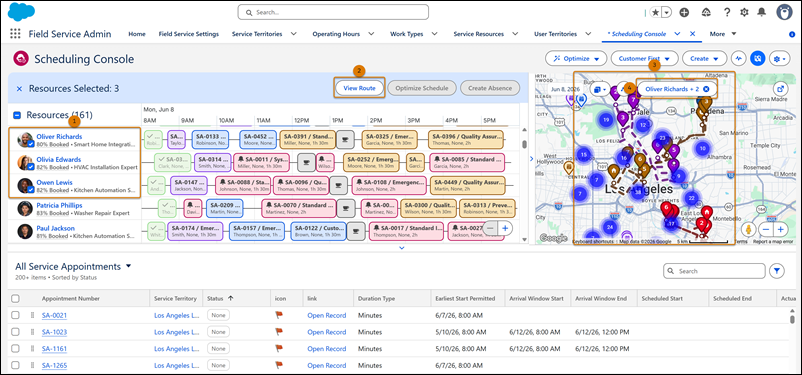
Task: Open the Service Resources tab
Action: 479,34
